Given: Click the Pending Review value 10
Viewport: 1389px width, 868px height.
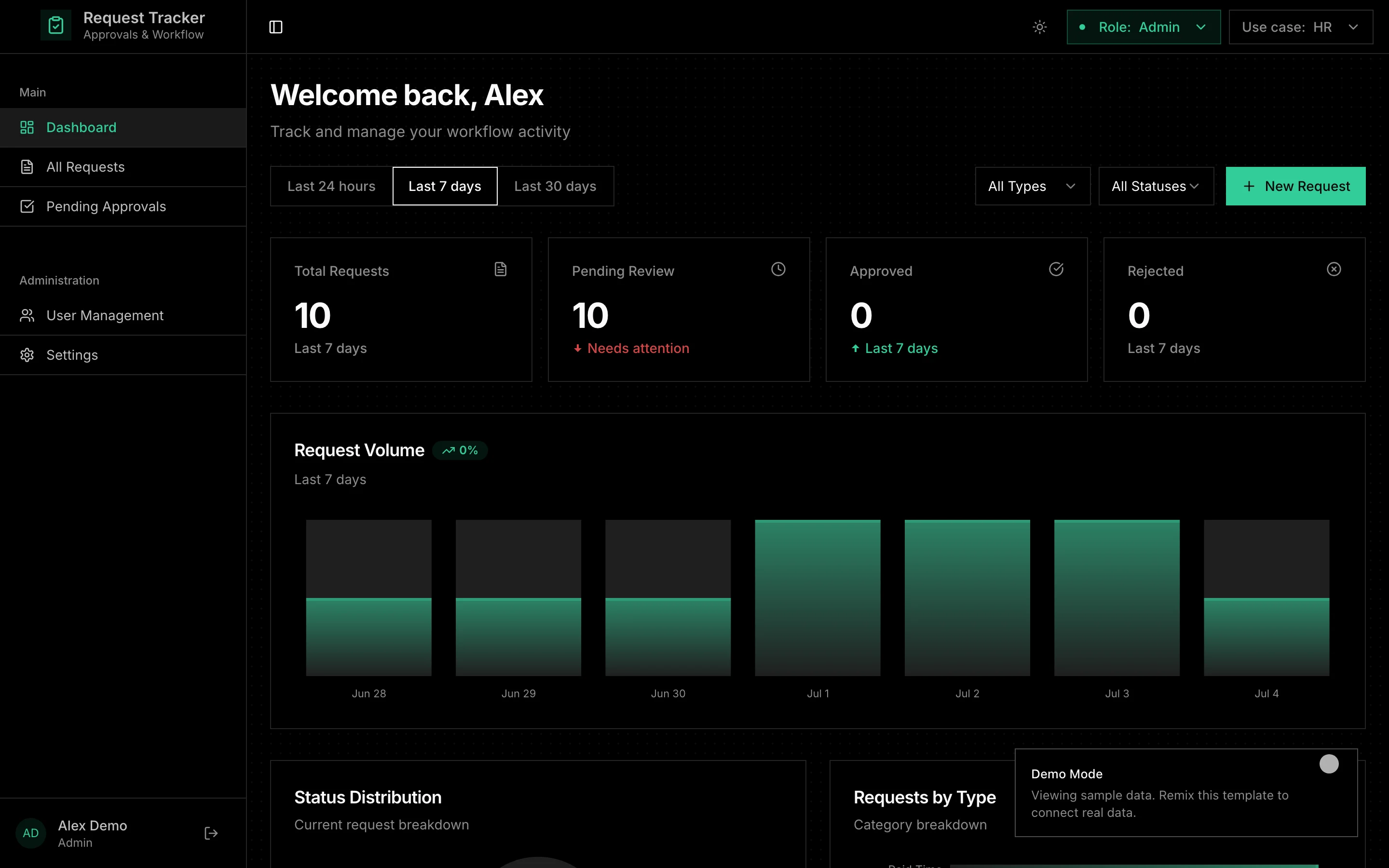Looking at the screenshot, I should click(x=590, y=316).
